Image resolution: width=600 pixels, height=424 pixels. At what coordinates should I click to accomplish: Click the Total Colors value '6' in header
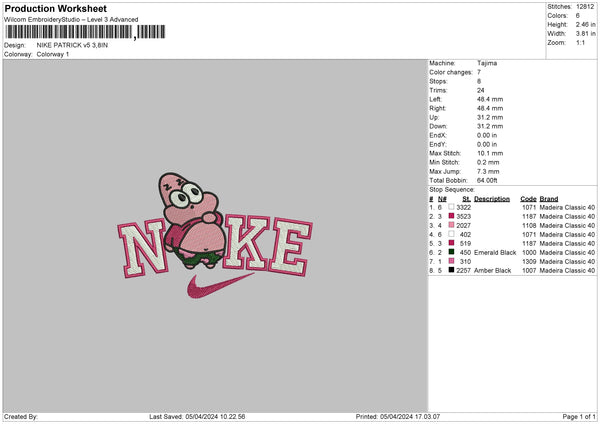[x=578, y=16]
